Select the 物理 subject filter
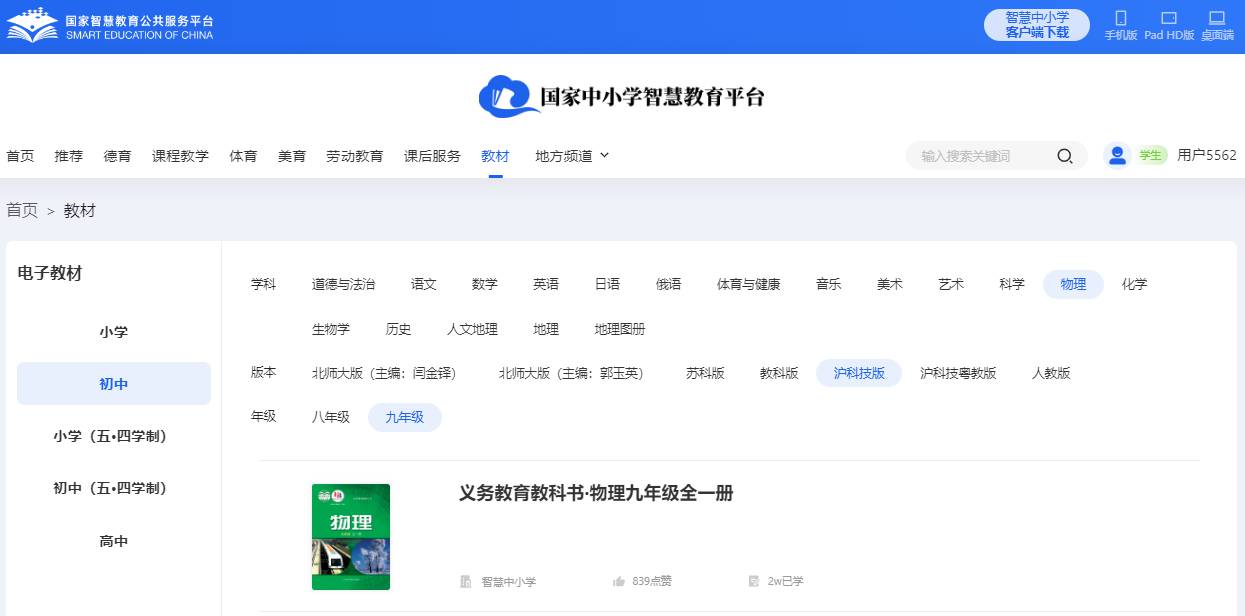 point(1073,284)
